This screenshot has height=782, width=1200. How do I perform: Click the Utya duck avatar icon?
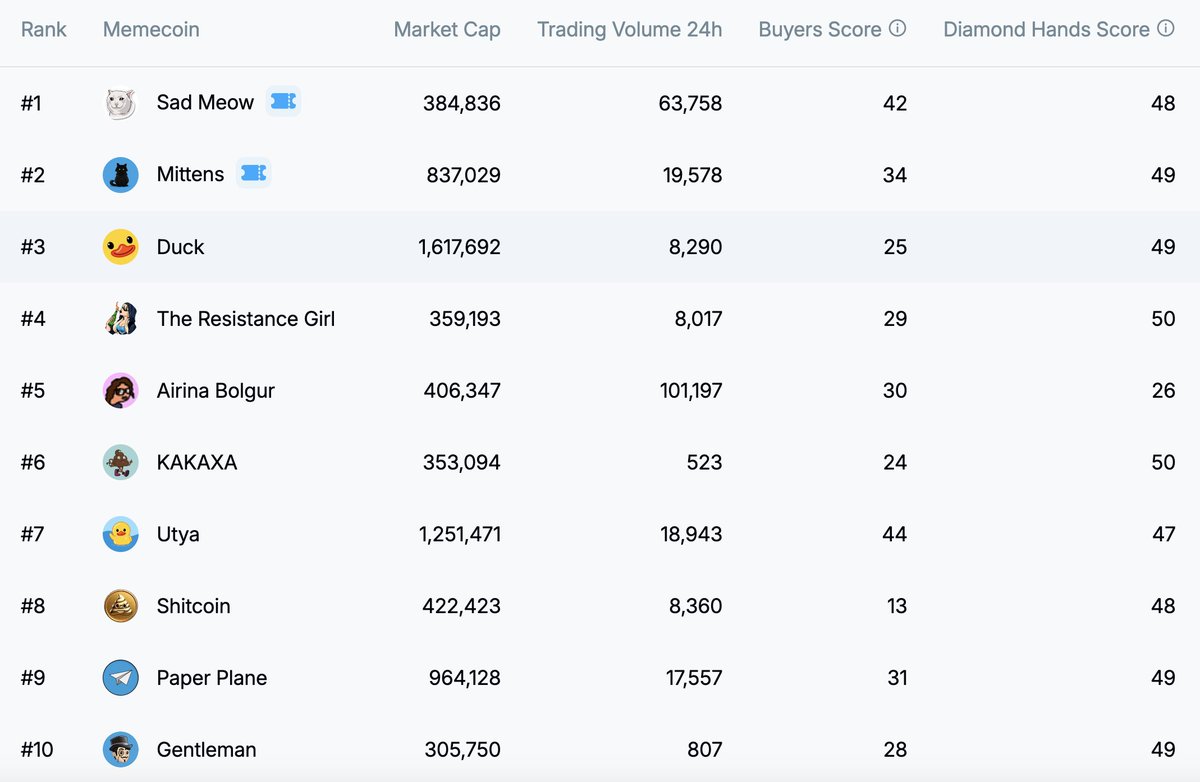120,535
